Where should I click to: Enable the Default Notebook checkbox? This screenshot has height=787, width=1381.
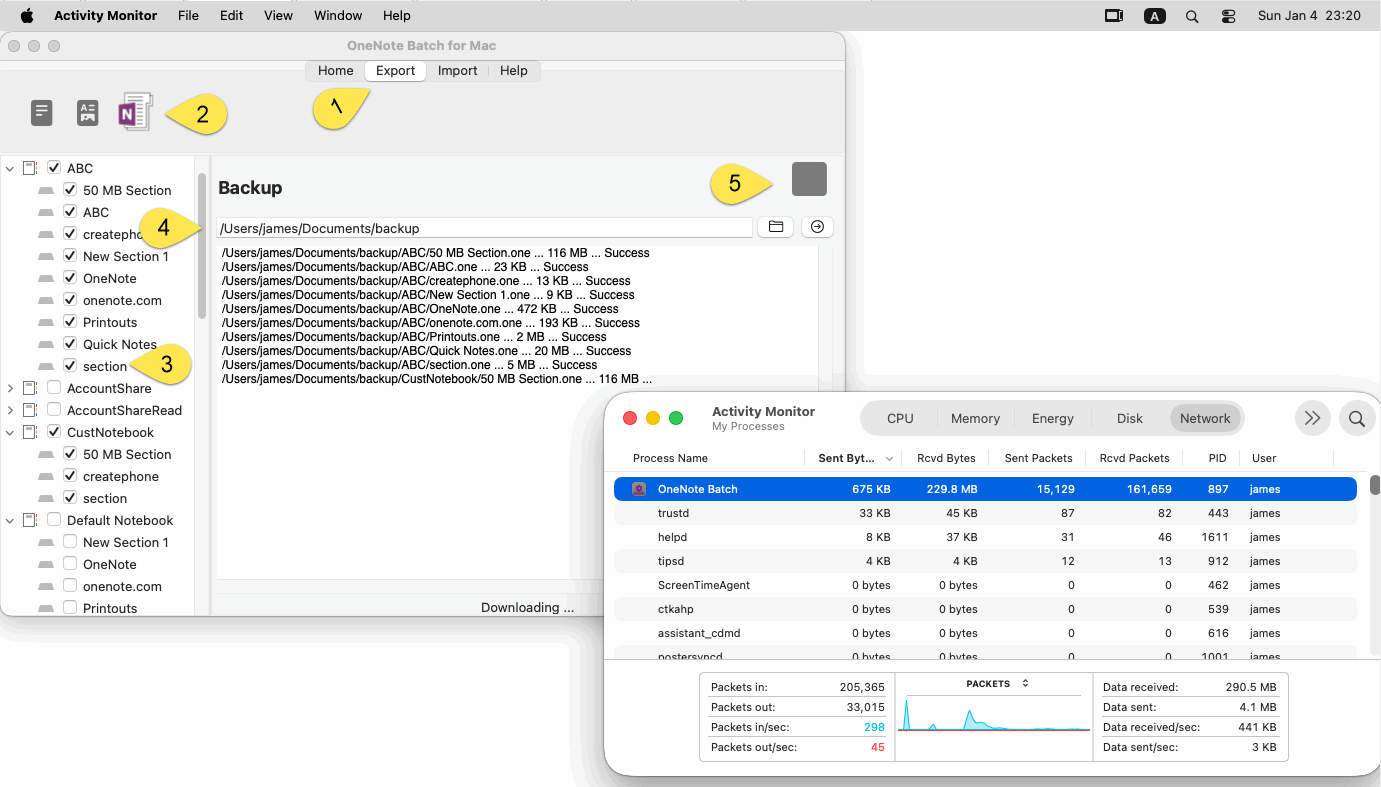pos(53,520)
